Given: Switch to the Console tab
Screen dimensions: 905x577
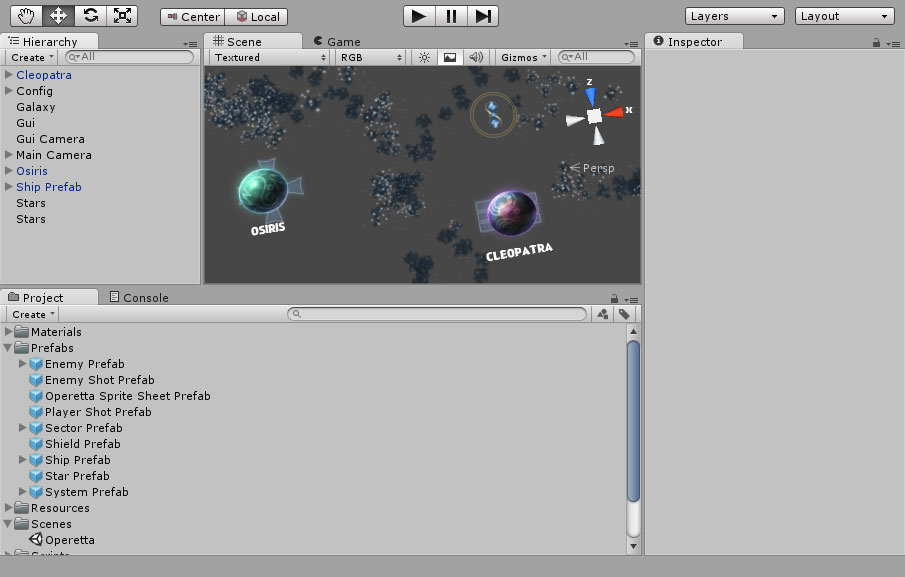Looking at the screenshot, I should tap(139, 297).
